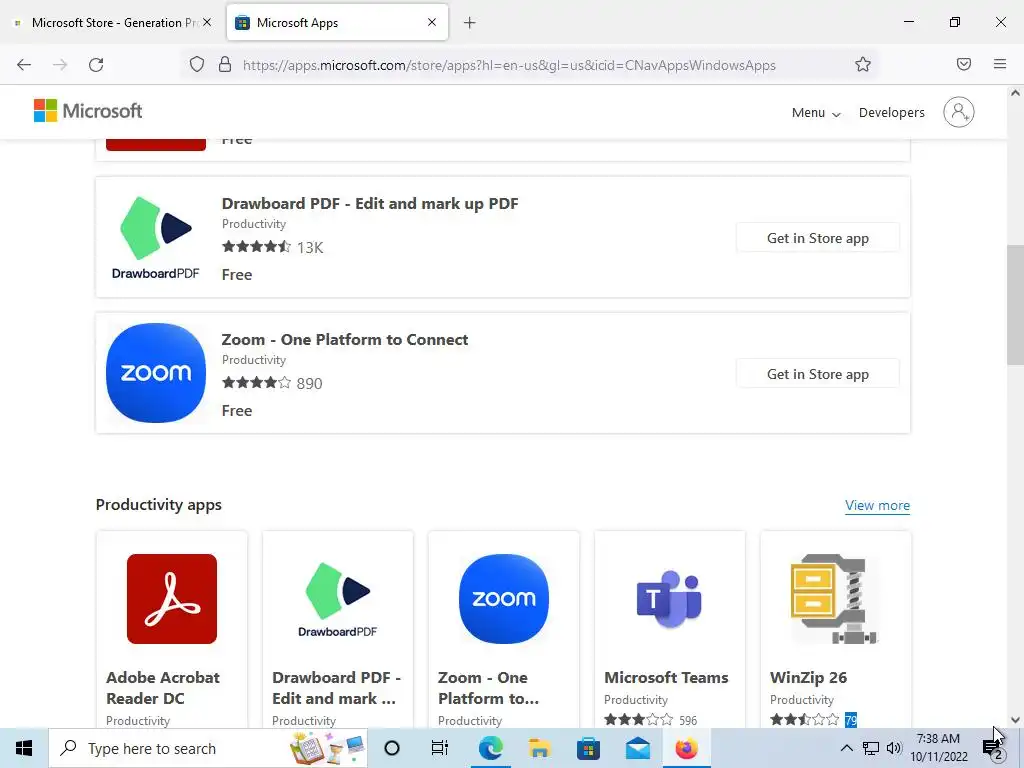Open Zoom card in Productivity apps
Viewport: 1024px width, 768px height.
[x=504, y=630]
